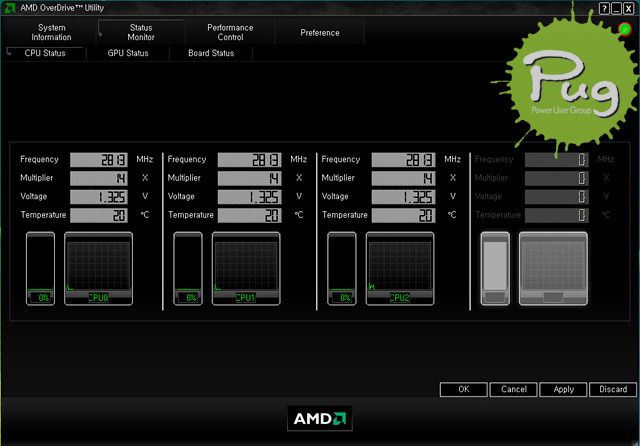Click the help question mark button

pyautogui.click(x=604, y=9)
